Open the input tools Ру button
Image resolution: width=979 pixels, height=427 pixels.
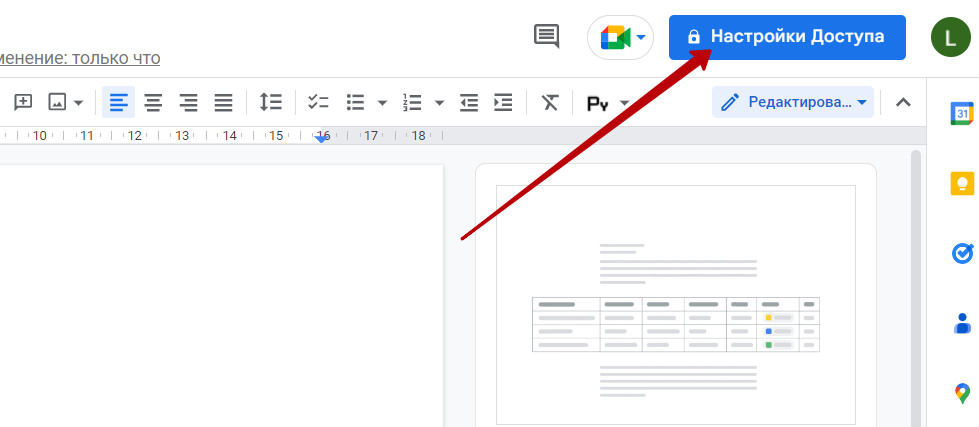[598, 103]
